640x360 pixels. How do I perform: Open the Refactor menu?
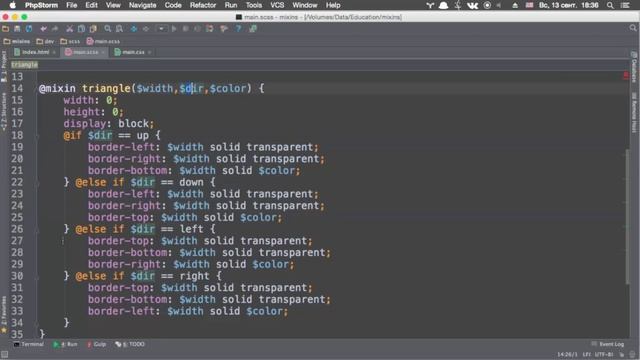[x=203, y=5]
